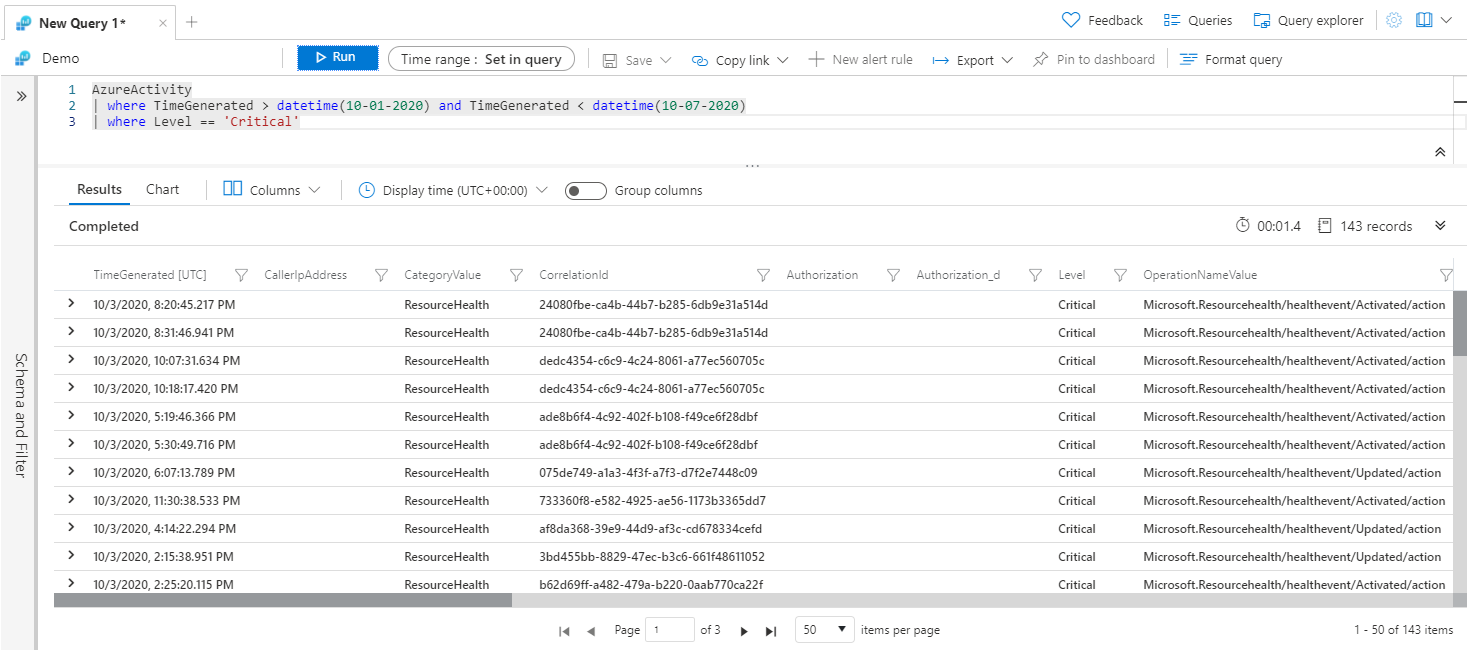The height and width of the screenshot is (650, 1483).
Task: Open the Time range selector
Action: pos(481,59)
